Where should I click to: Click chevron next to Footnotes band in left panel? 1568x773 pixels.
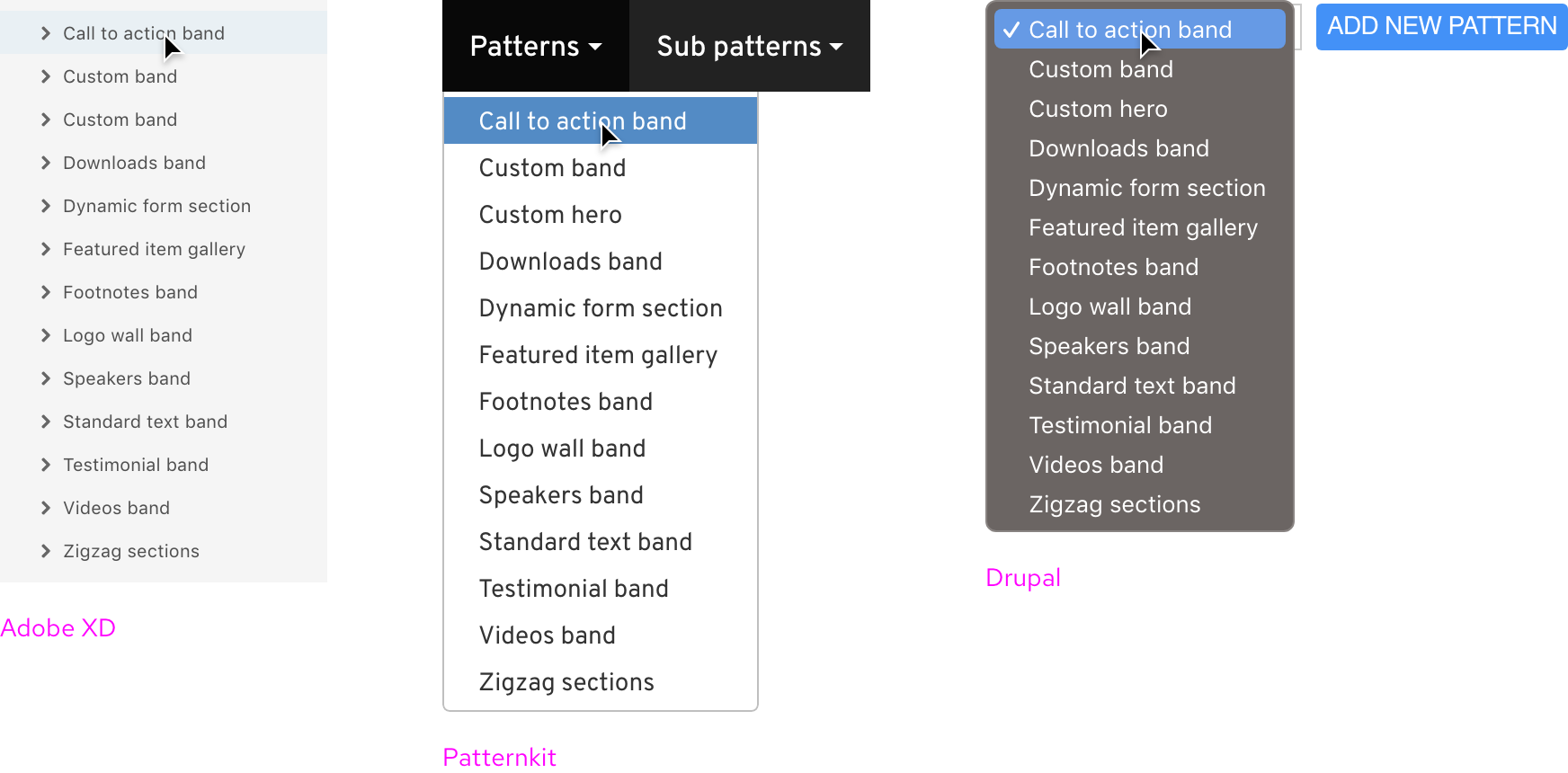point(46,292)
